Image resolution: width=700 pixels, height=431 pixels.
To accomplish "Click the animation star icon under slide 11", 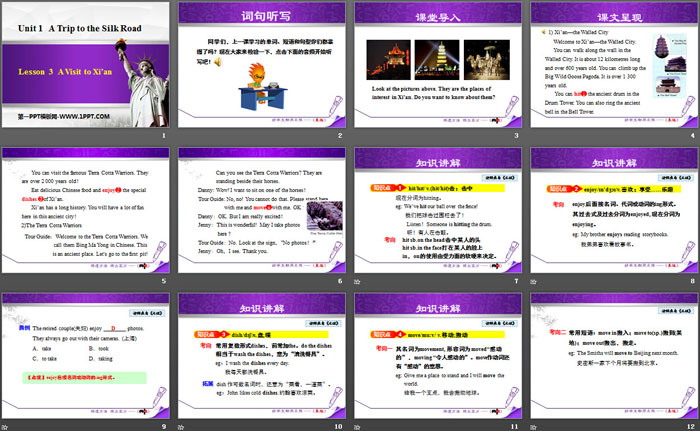I will click(x=357, y=427).
